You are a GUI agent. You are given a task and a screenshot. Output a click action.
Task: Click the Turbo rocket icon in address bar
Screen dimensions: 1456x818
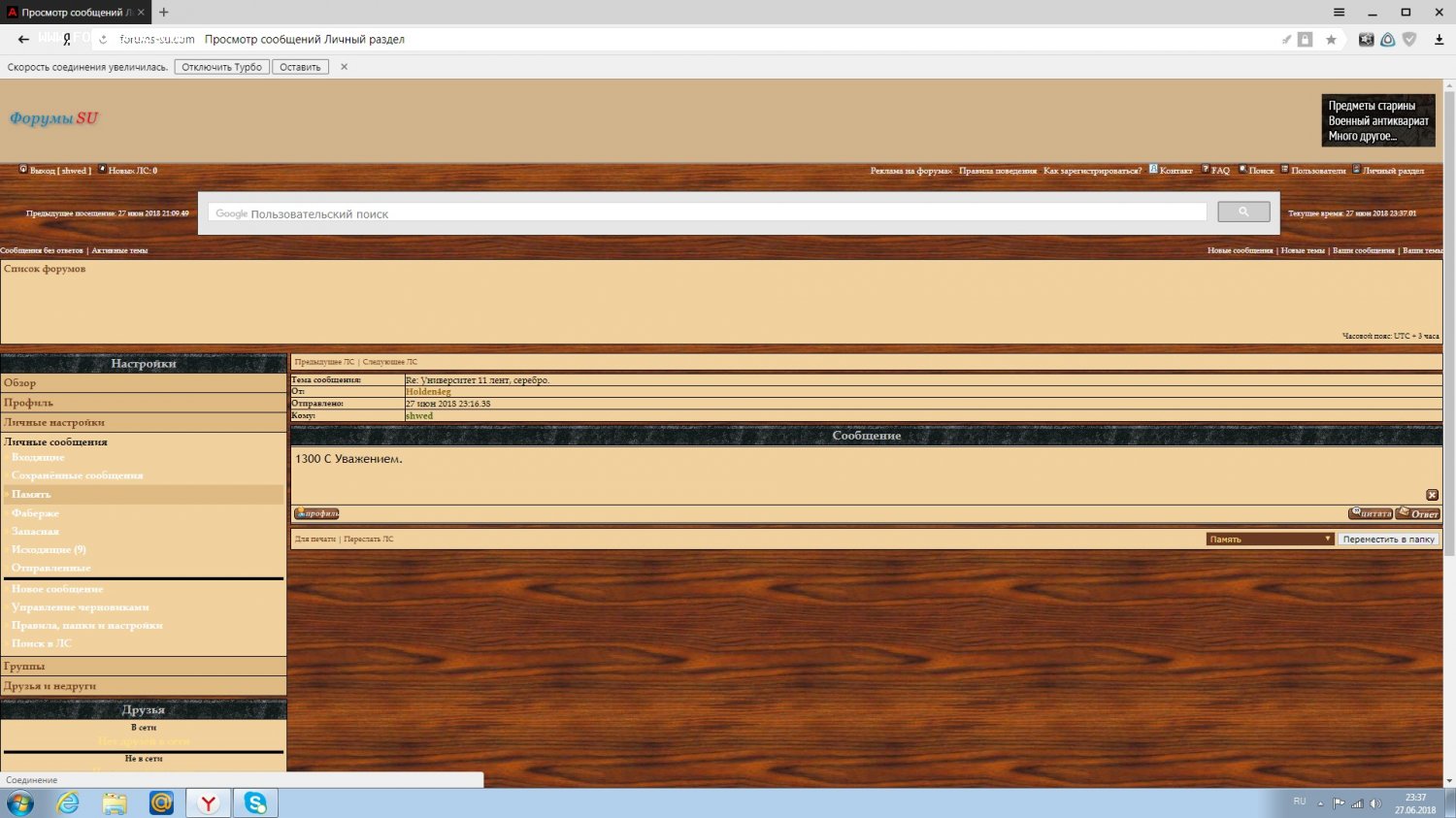pyautogui.click(x=1286, y=40)
